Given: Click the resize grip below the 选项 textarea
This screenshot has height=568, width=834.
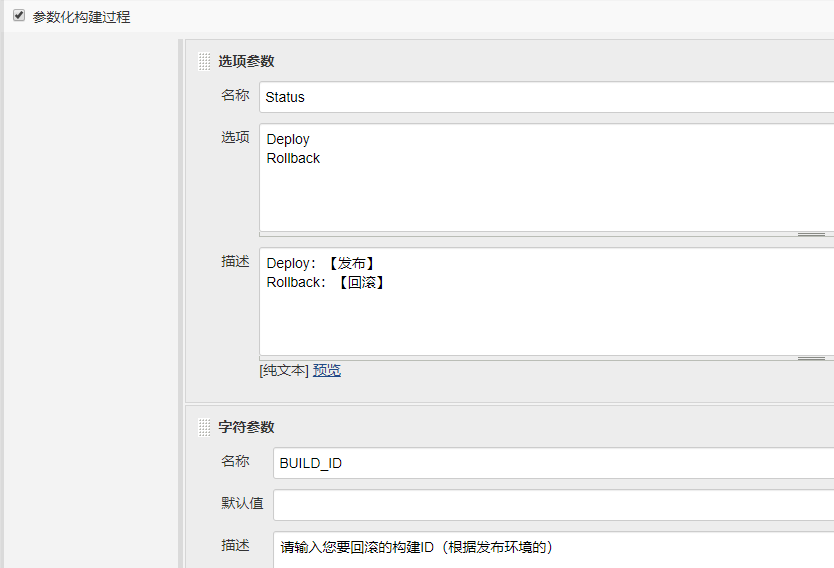Looking at the screenshot, I should click(x=811, y=234).
